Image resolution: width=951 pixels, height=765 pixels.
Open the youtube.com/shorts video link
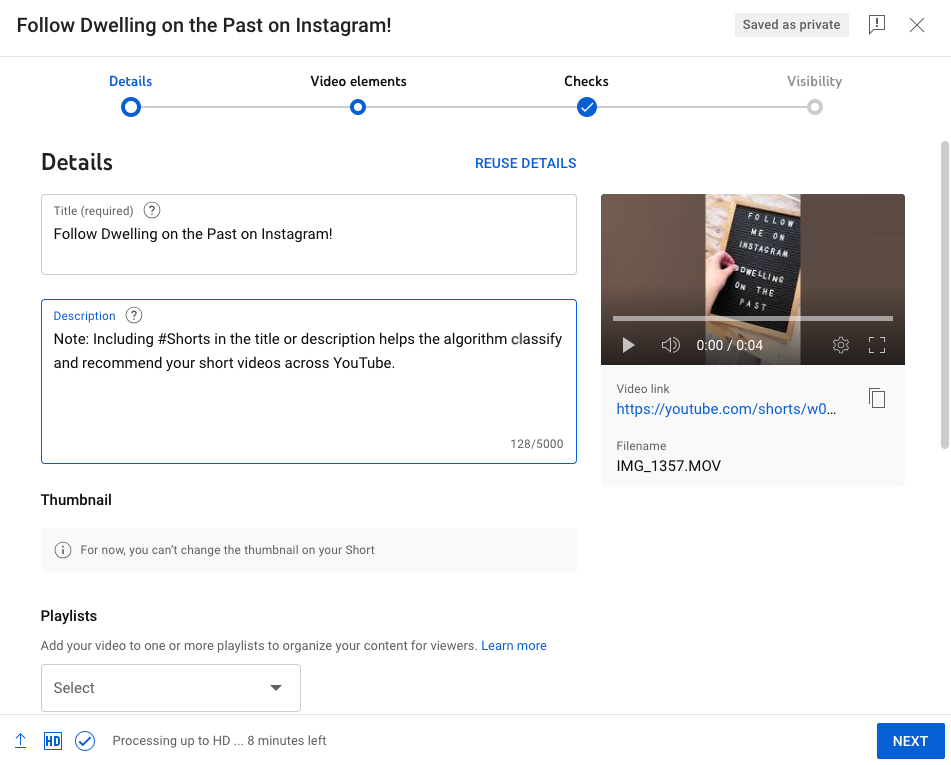[x=726, y=409]
